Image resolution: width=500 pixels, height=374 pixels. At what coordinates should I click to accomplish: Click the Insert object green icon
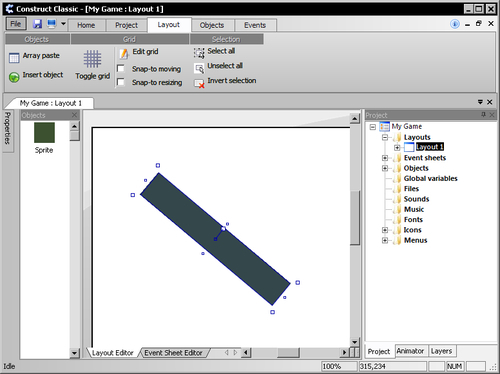click(14, 77)
